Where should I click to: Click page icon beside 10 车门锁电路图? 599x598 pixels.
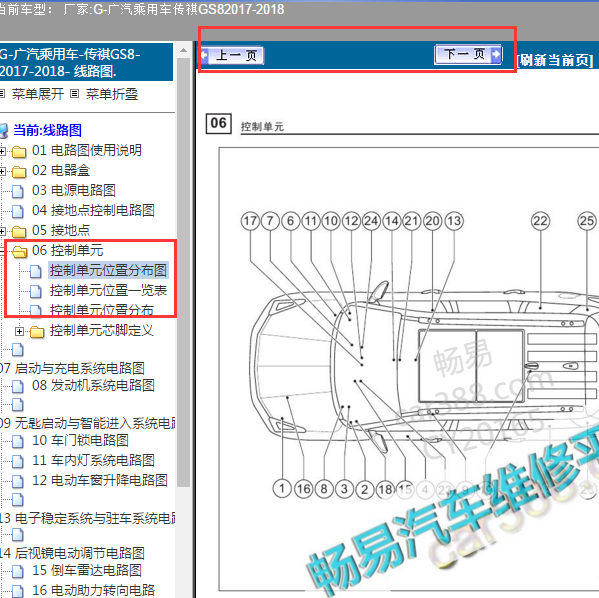tap(18, 441)
